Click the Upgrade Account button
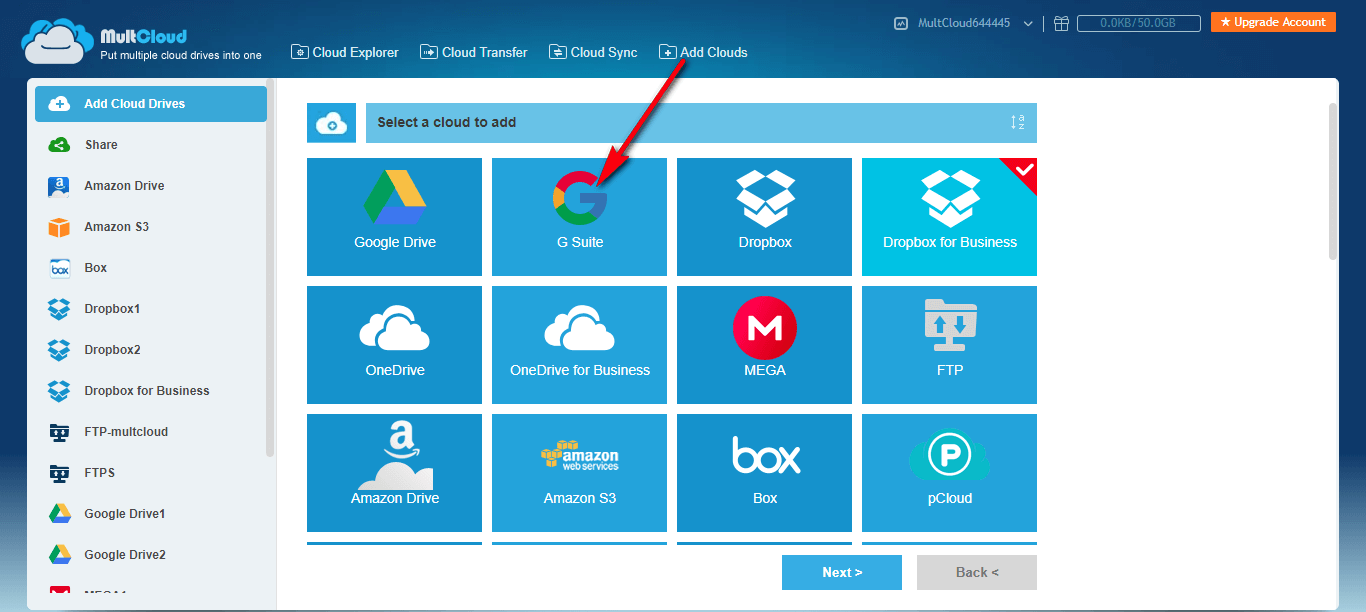This screenshot has width=1366, height=612. (1273, 22)
